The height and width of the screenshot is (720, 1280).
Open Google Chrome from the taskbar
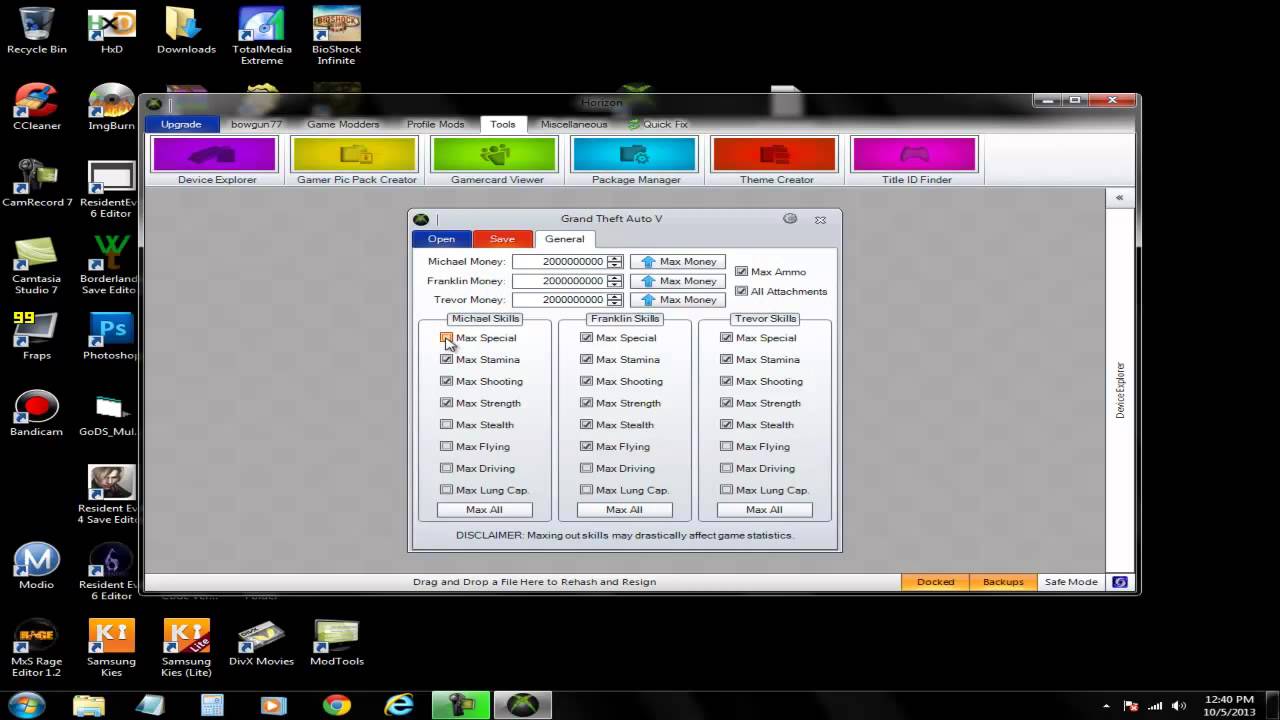click(x=337, y=705)
